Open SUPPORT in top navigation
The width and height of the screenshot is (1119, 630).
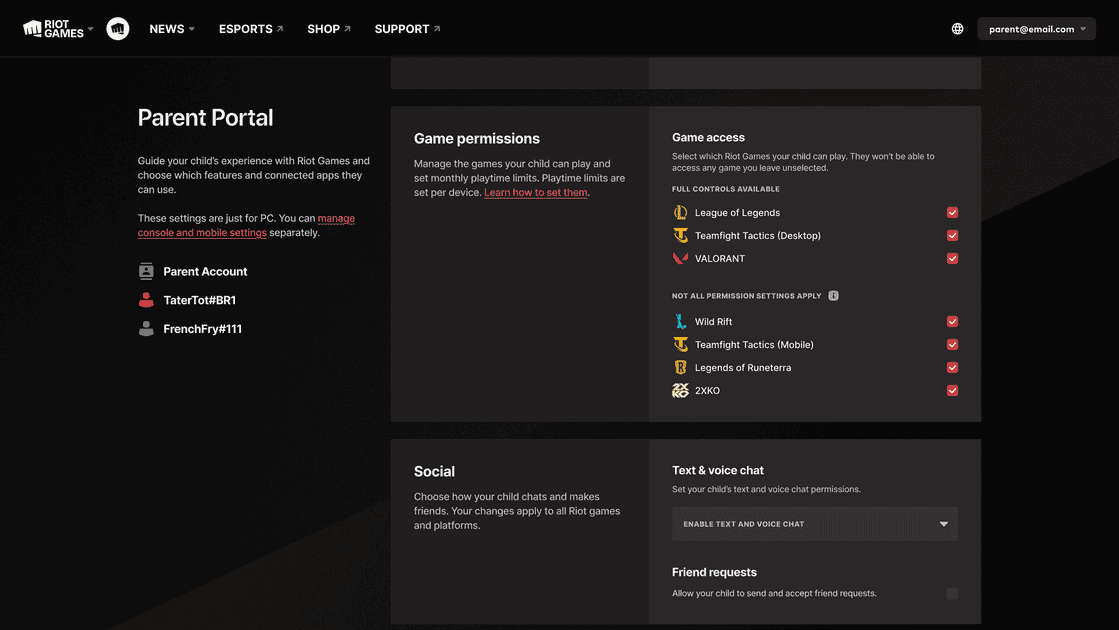[x=402, y=29]
